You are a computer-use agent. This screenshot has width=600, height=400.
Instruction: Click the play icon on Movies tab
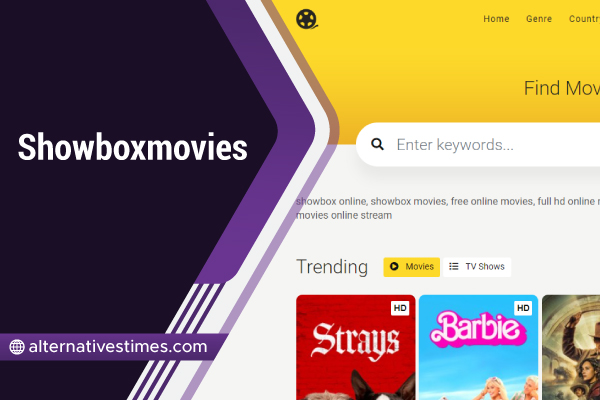coord(394,266)
